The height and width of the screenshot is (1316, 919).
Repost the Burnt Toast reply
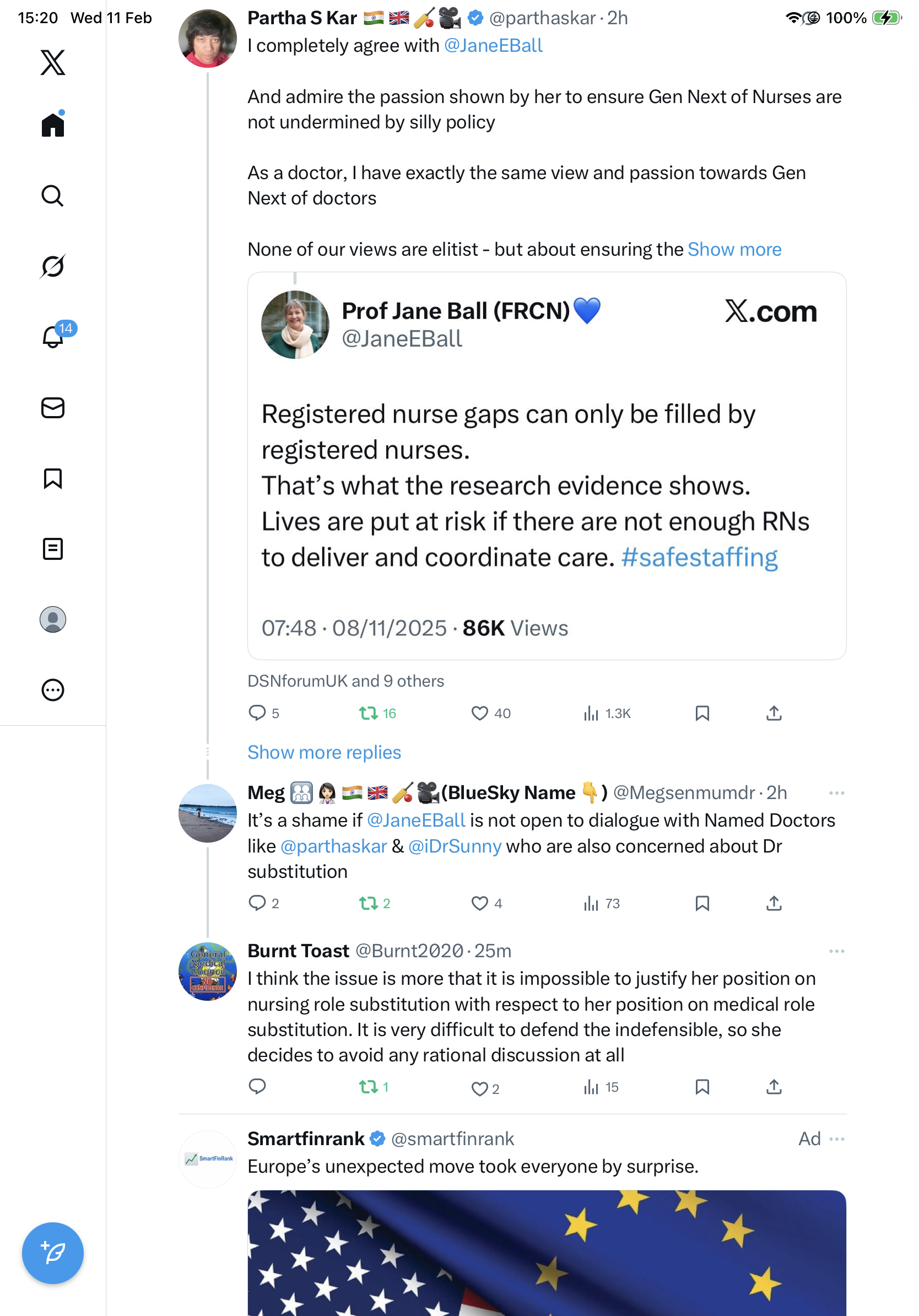(x=367, y=1087)
